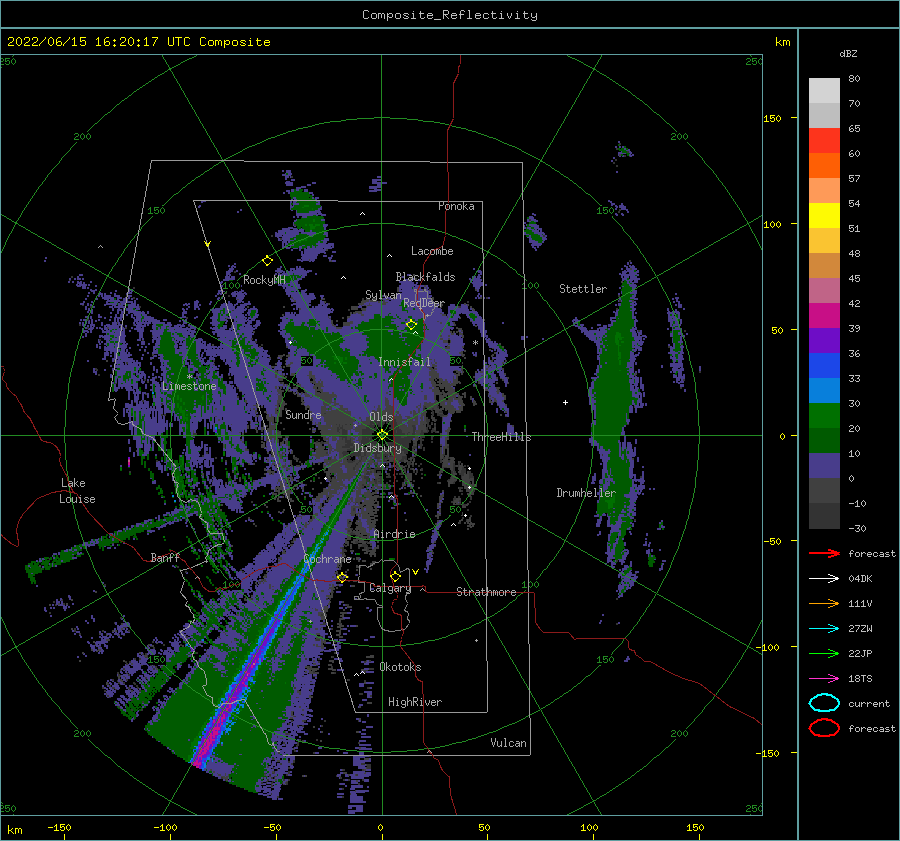Viewport: 900px width, 841px height.
Task: Click the Innisfail city label
Action: click(x=404, y=362)
